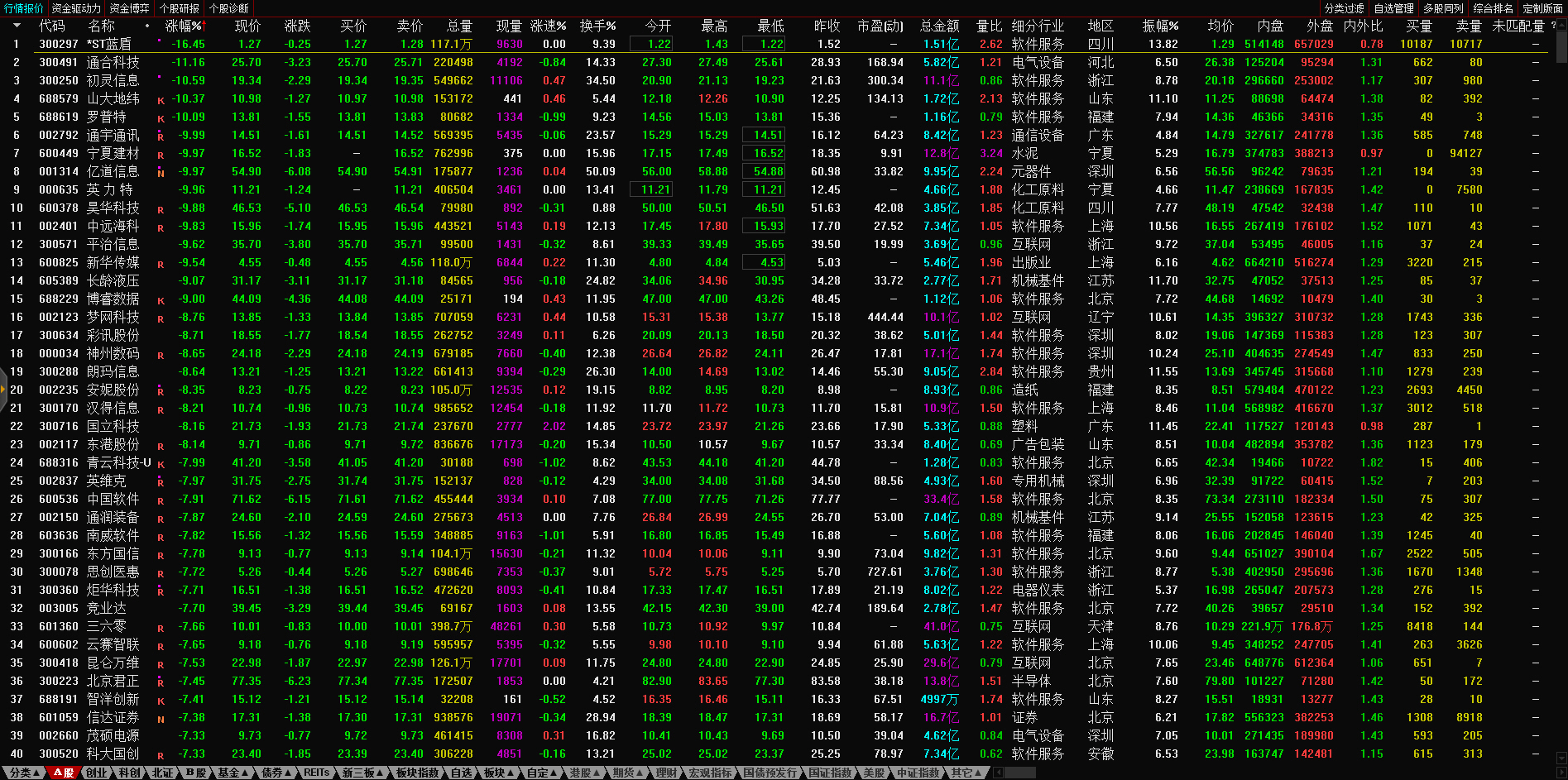Click the K marker beside 山大地纬
This screenshot has height=780, width=1568.
tap(161, 101)
